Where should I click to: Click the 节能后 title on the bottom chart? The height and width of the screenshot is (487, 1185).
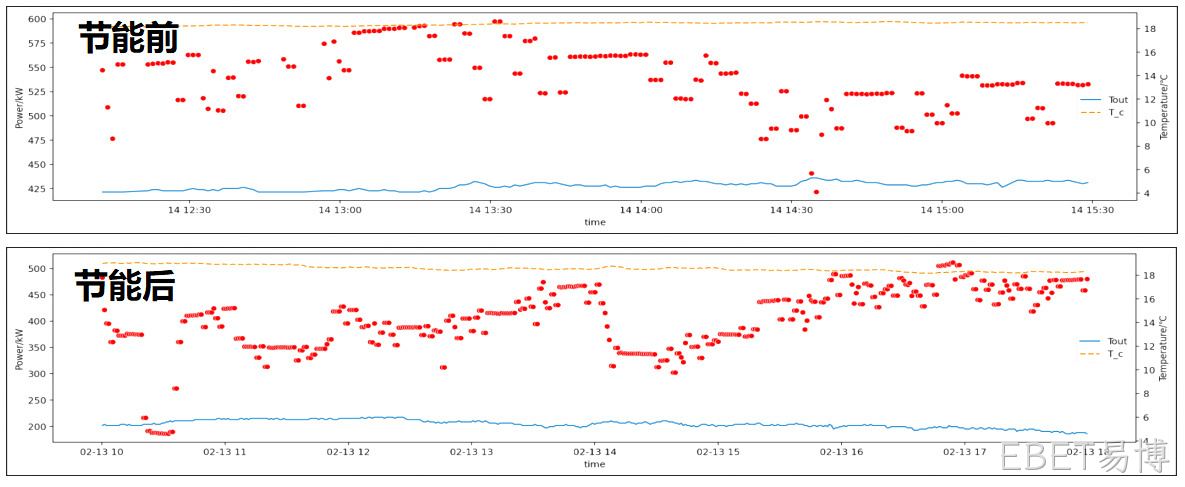[x=125, y=287]
